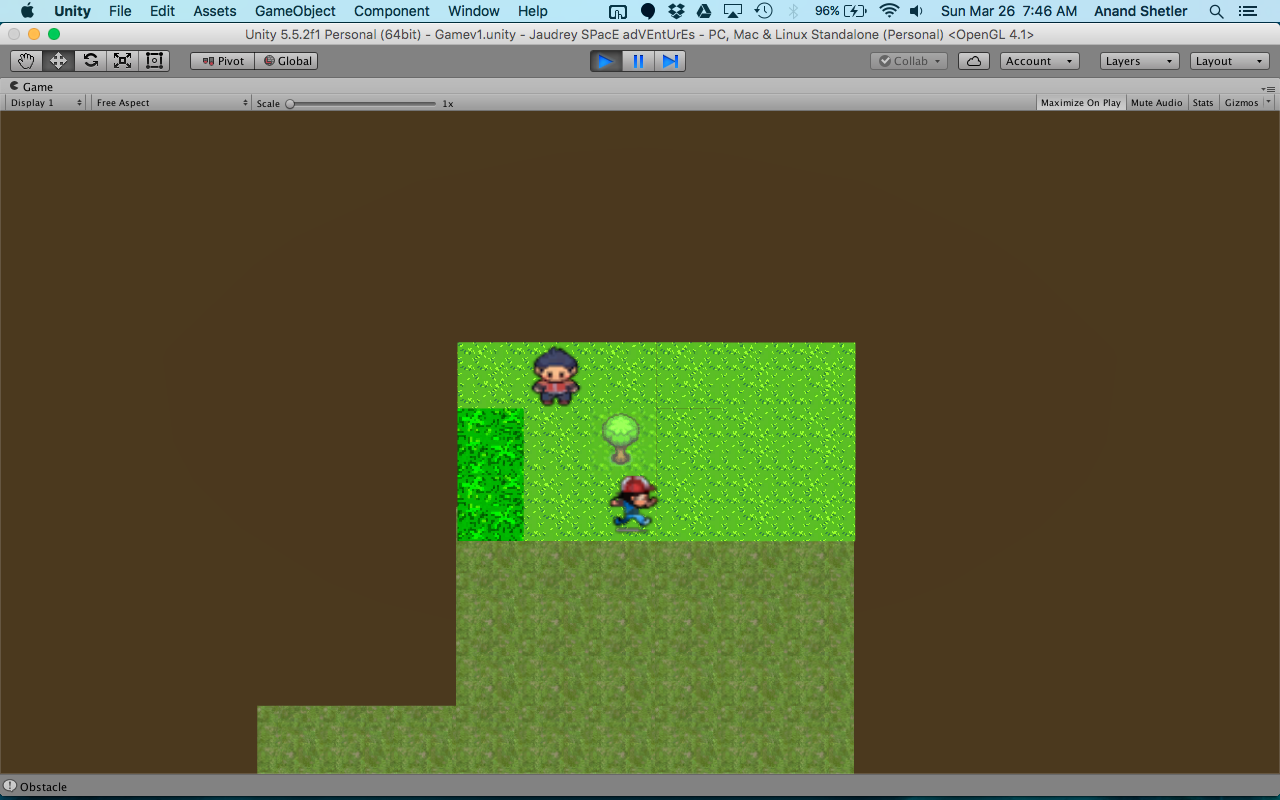Open Game panel options menu
The image size is (1280, 800).
click(1269, 88)
